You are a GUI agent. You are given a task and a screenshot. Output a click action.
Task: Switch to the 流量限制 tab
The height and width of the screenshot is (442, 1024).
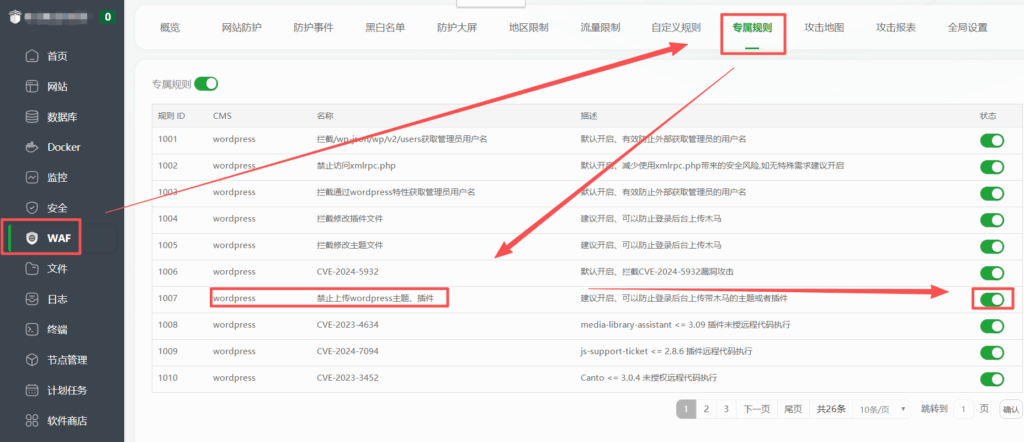click(x=600, y=27)
